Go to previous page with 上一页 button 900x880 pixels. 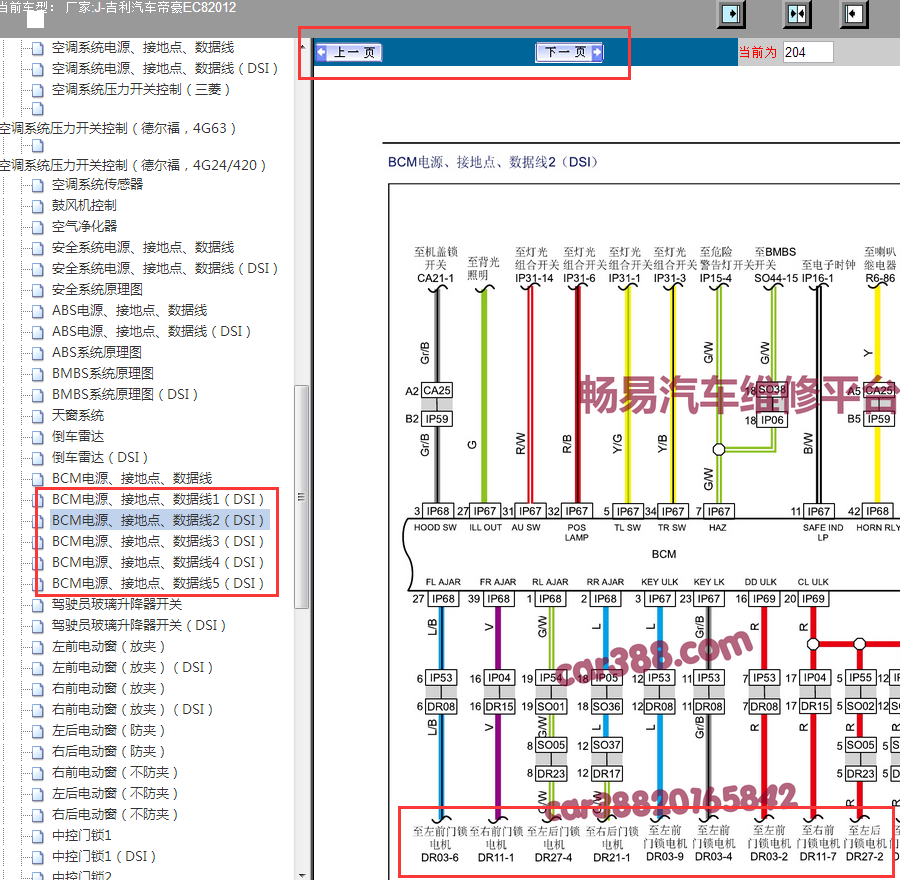[x=348, y=53]
